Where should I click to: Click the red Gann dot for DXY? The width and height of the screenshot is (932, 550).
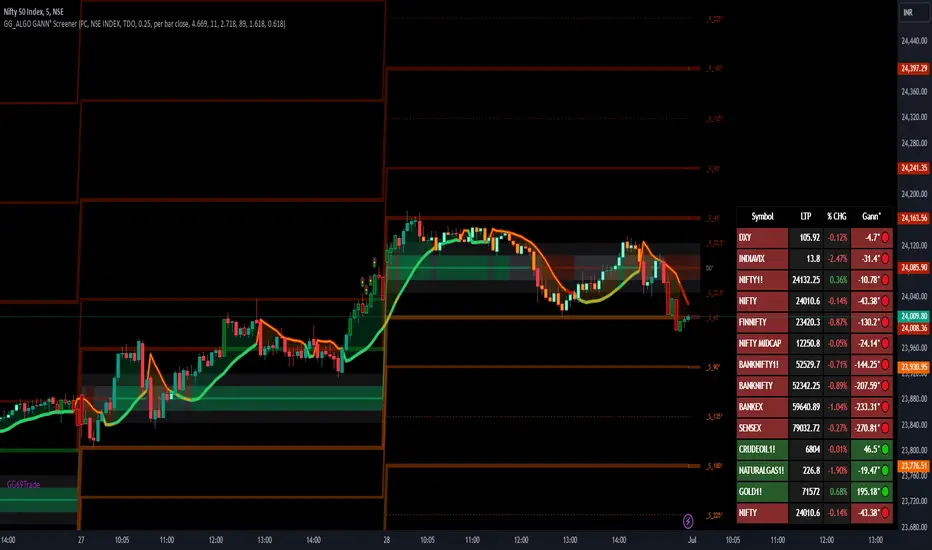885,237
